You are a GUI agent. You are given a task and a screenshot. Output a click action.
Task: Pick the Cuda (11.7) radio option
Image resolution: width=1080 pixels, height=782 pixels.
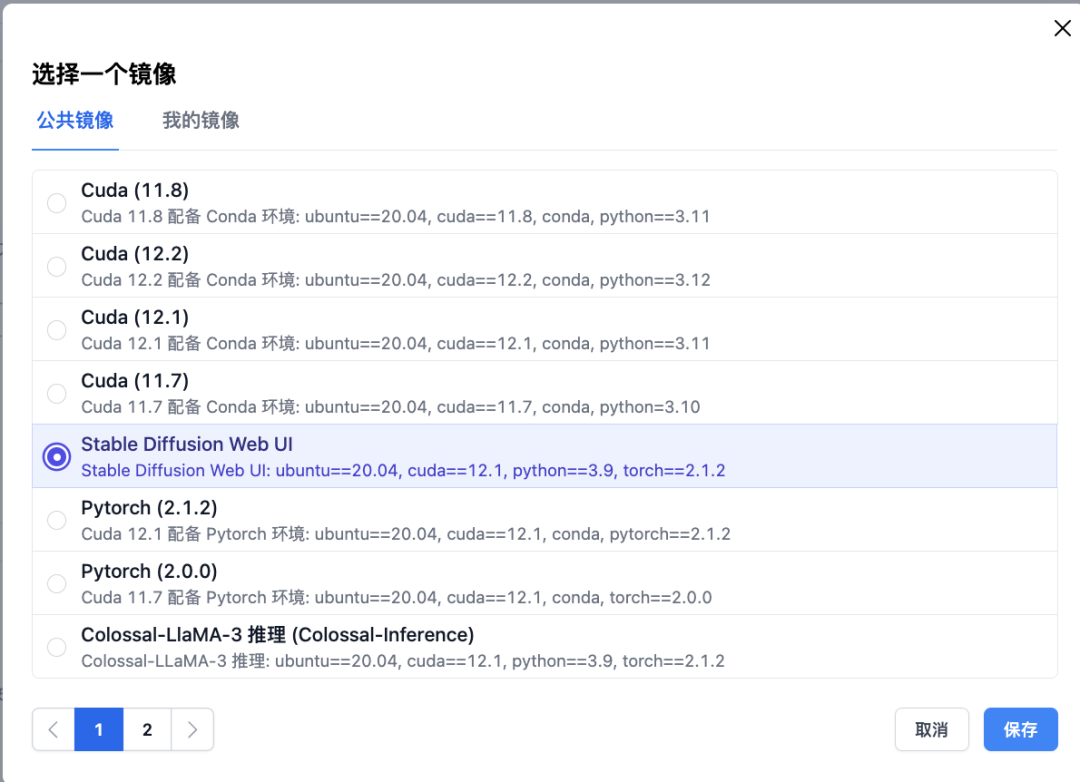click(56, 393)
